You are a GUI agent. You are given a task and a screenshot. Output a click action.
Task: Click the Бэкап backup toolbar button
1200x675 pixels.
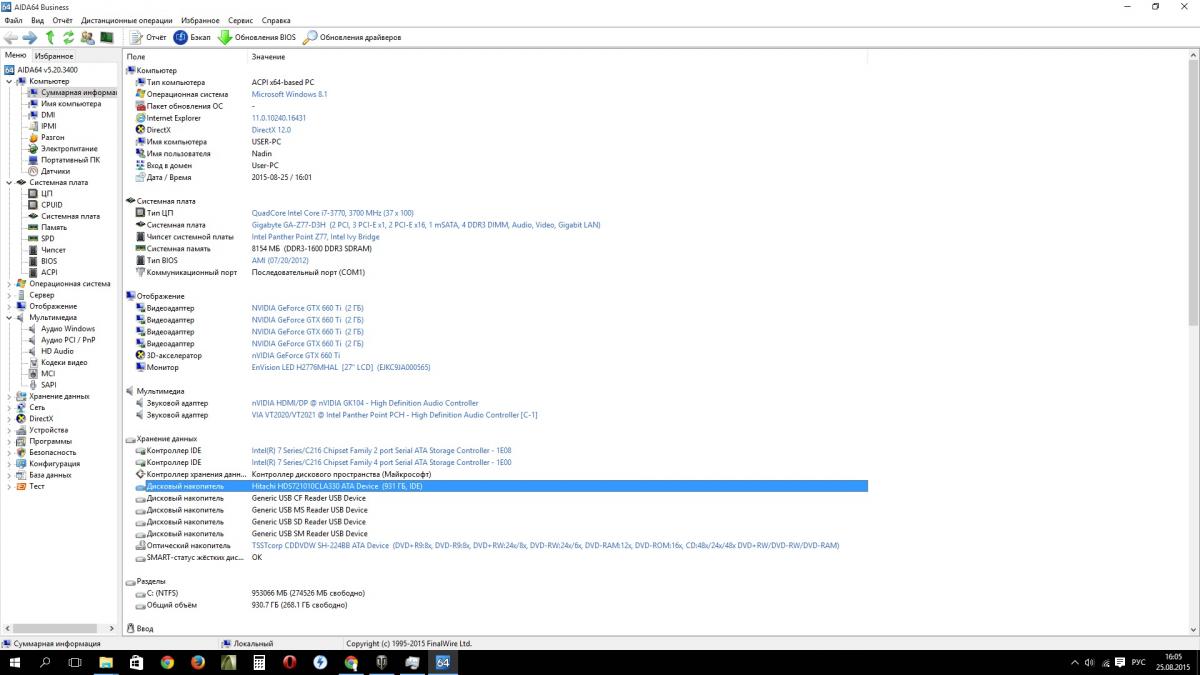(x=192, y=37)
